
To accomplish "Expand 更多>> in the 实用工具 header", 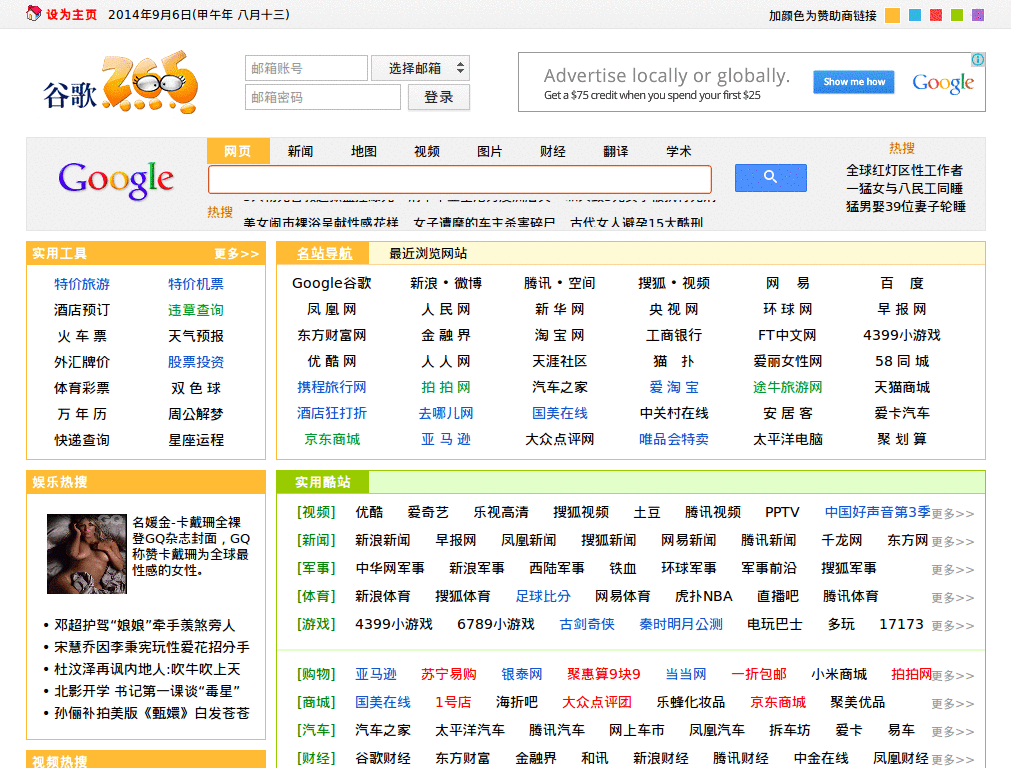I will click(236, 253).
